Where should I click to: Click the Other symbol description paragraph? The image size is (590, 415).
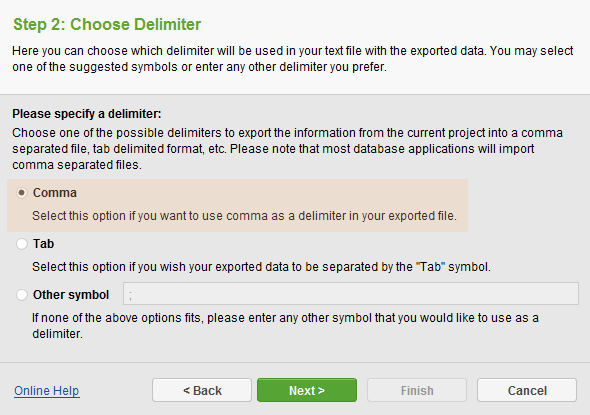point(285,326)
